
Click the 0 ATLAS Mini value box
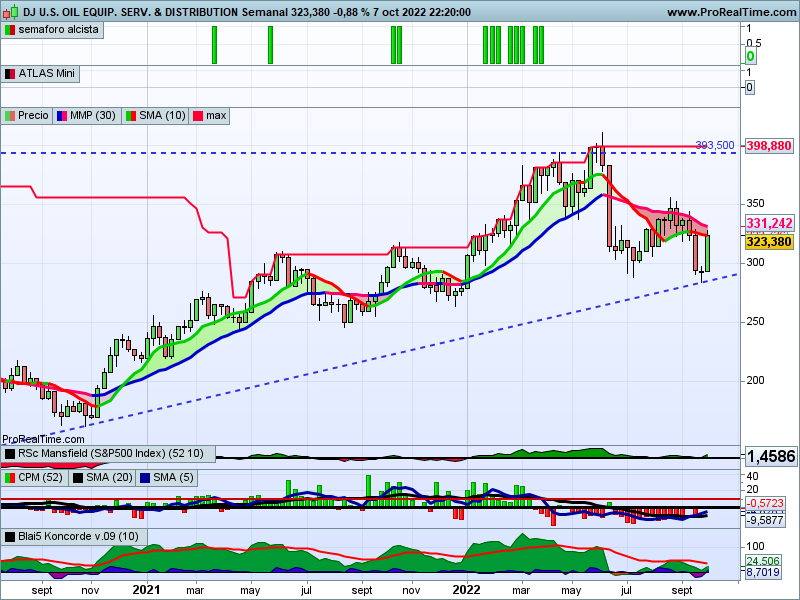point(749,87)
